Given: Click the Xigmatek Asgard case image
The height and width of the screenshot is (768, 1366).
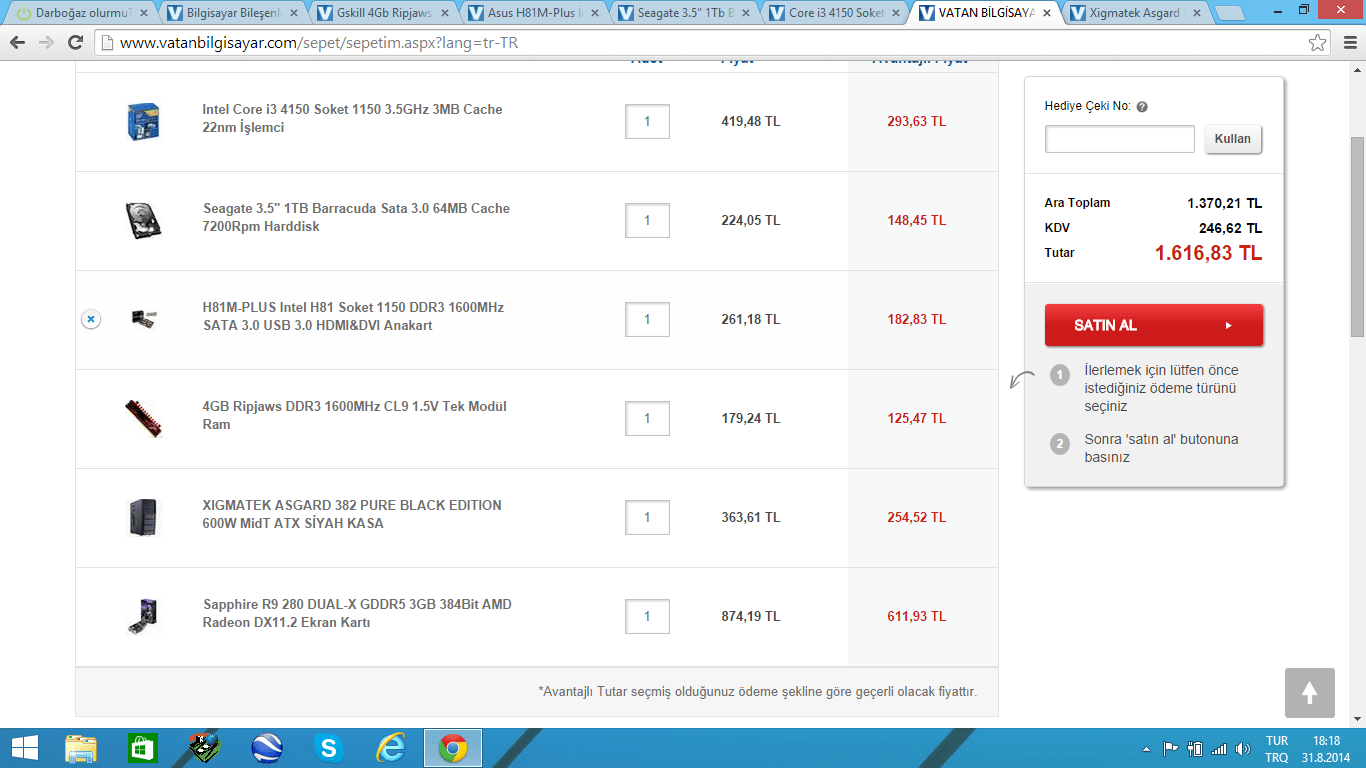Looking at the screenshot, I should 144,517.
